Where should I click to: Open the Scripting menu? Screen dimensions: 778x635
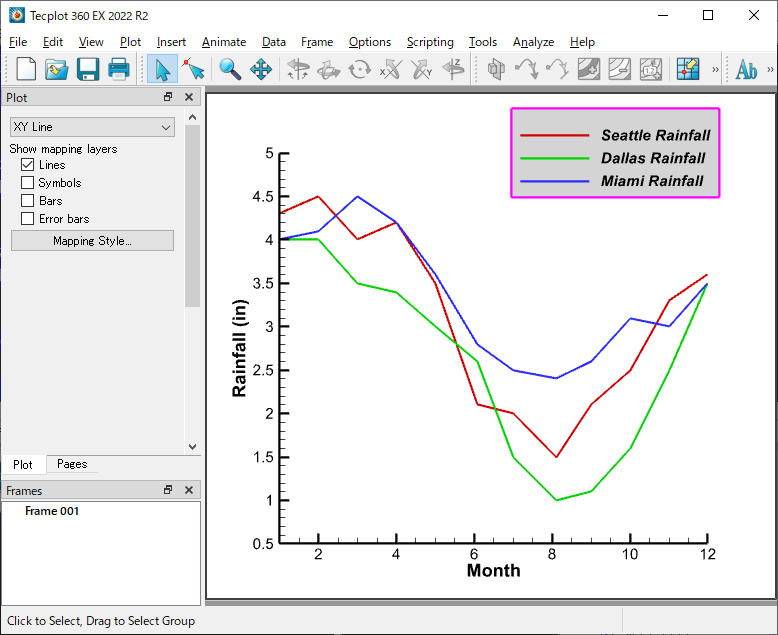(430, 42)
